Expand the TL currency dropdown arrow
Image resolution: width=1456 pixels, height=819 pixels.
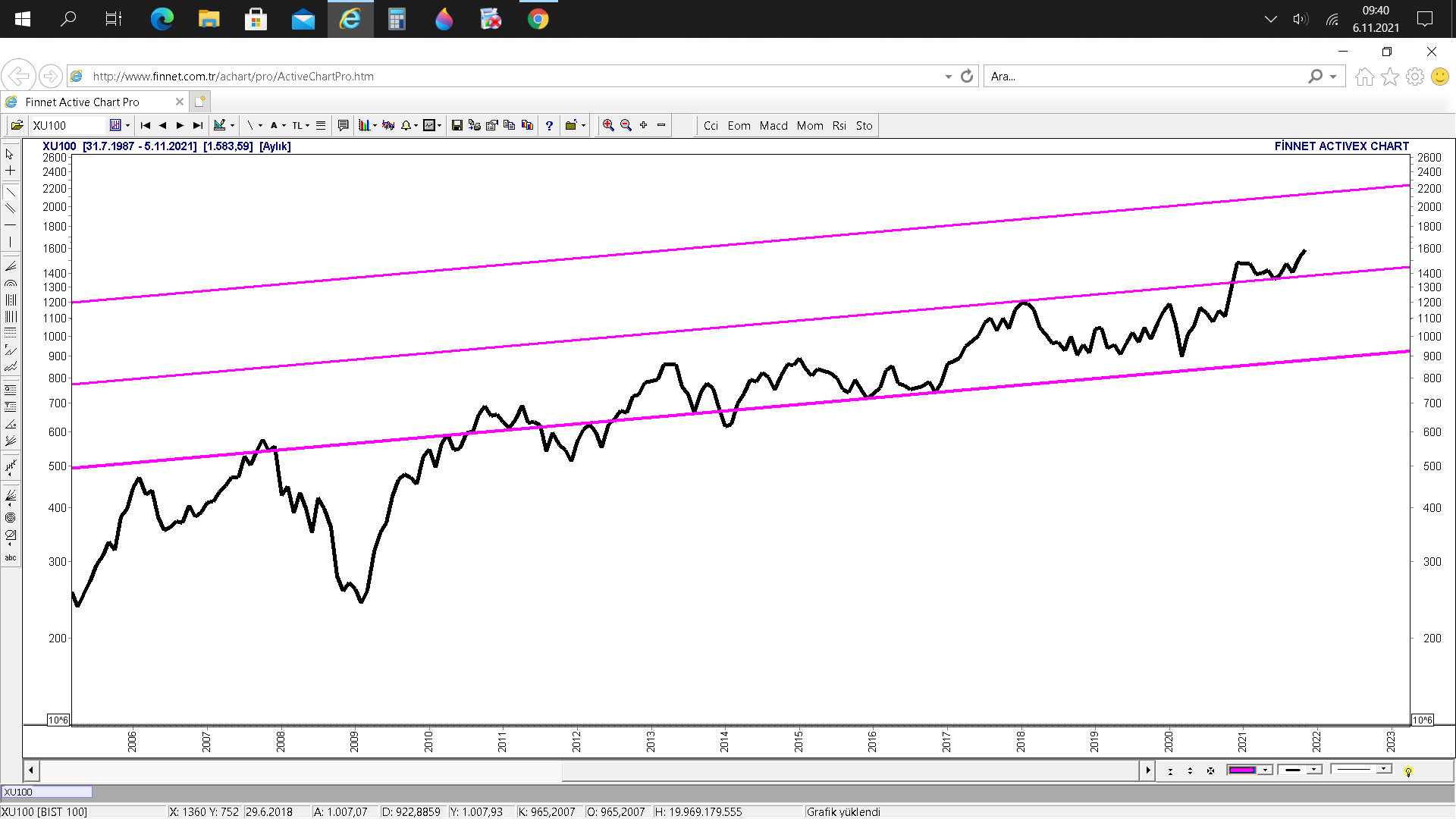click(307, 126)
